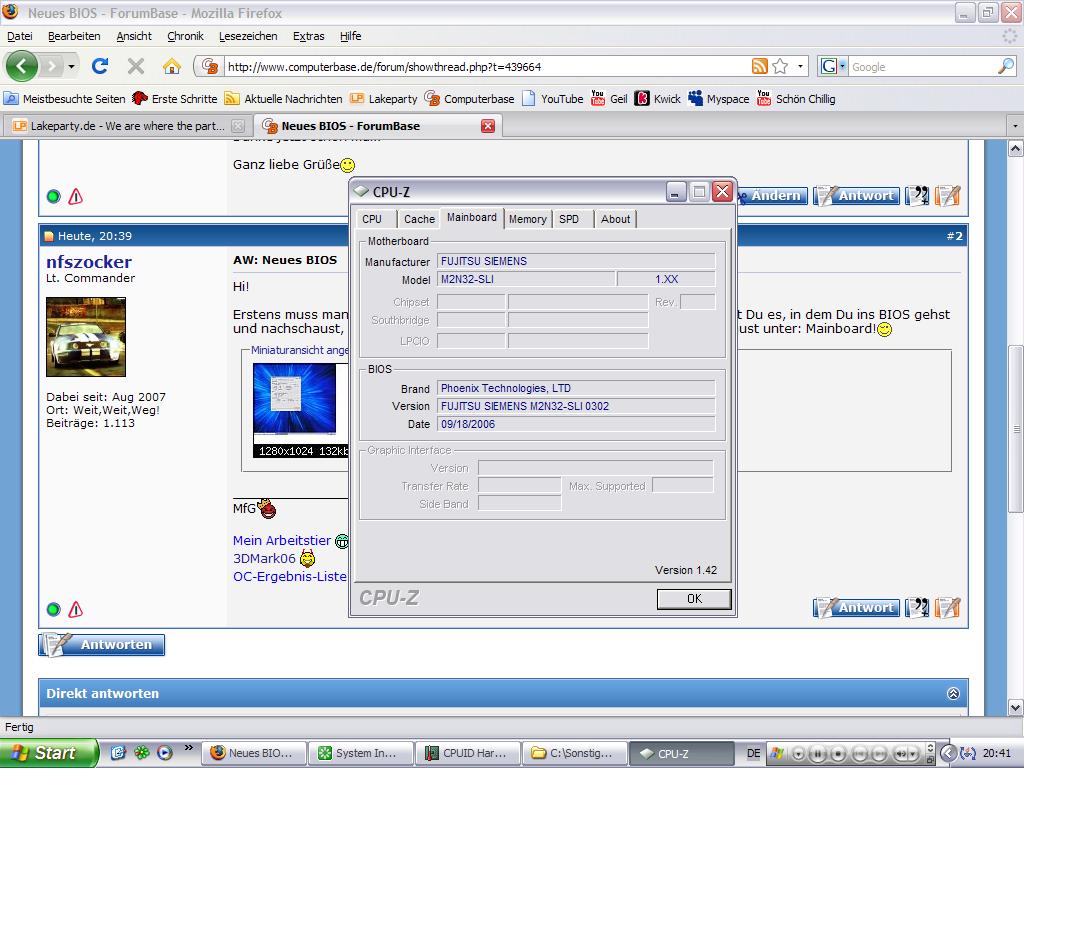Open the back/forward history dropdown arrow

[71, 67]
